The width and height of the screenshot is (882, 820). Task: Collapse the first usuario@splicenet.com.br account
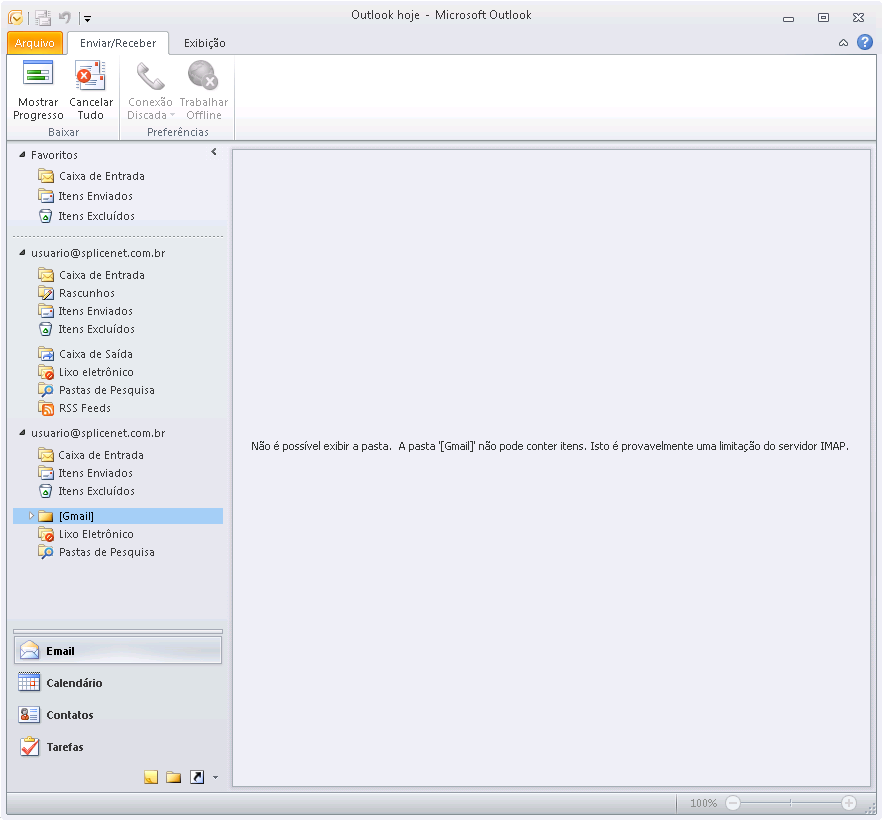22,253
